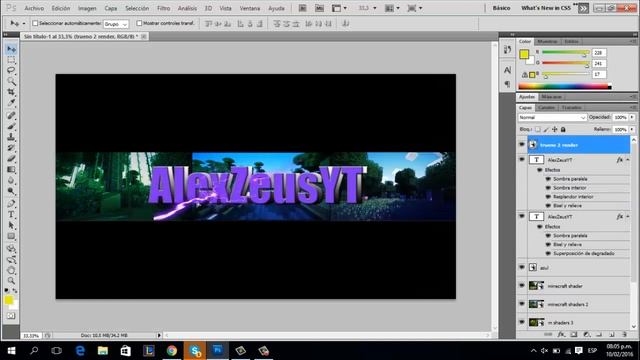The height and width of the screenshot is (360, 640).
Task: Expand the workspace switcher chevrons
Action: (583, 8)
